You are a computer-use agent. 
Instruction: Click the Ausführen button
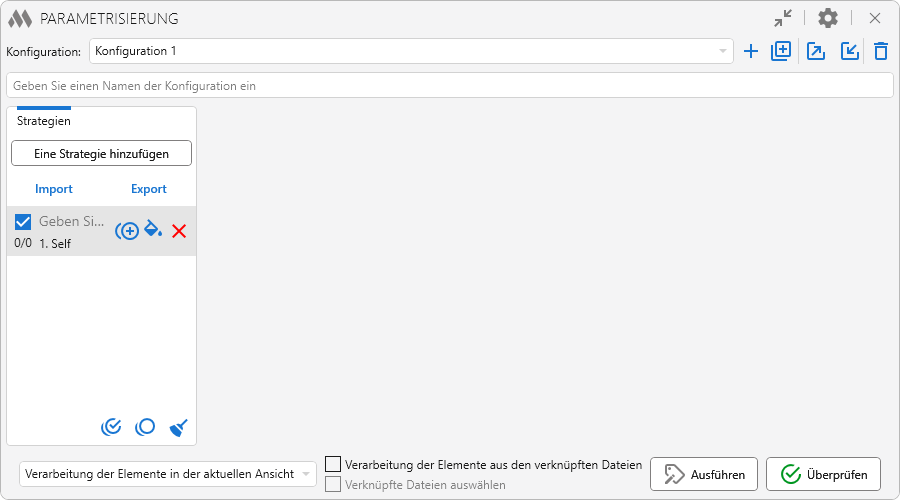704,474
